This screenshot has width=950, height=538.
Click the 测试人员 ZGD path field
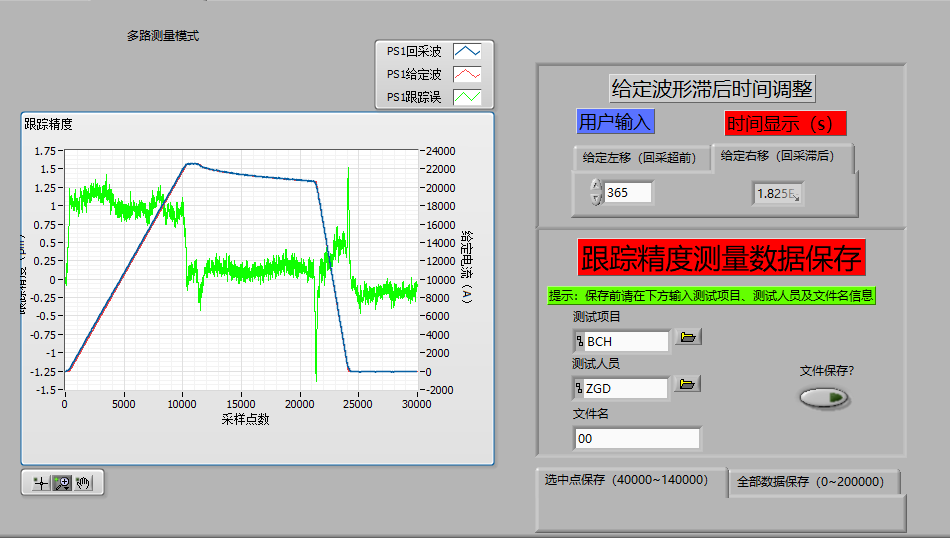click(x=625, y=388)
